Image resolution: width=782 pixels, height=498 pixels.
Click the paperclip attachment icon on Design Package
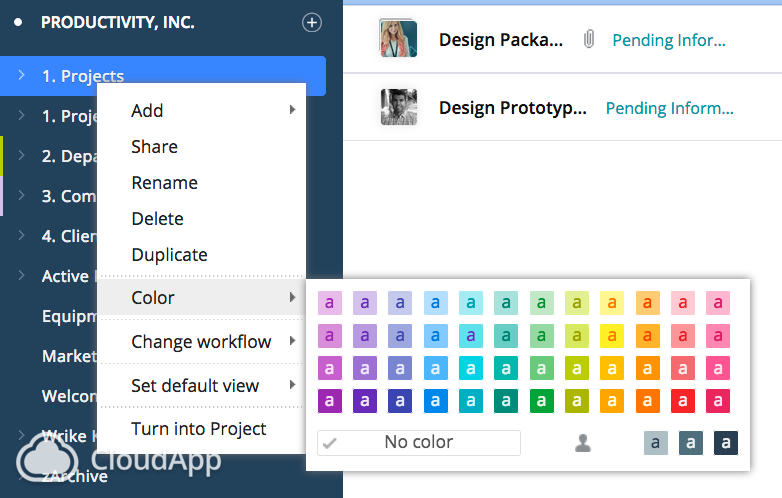(x=589, y=40)
